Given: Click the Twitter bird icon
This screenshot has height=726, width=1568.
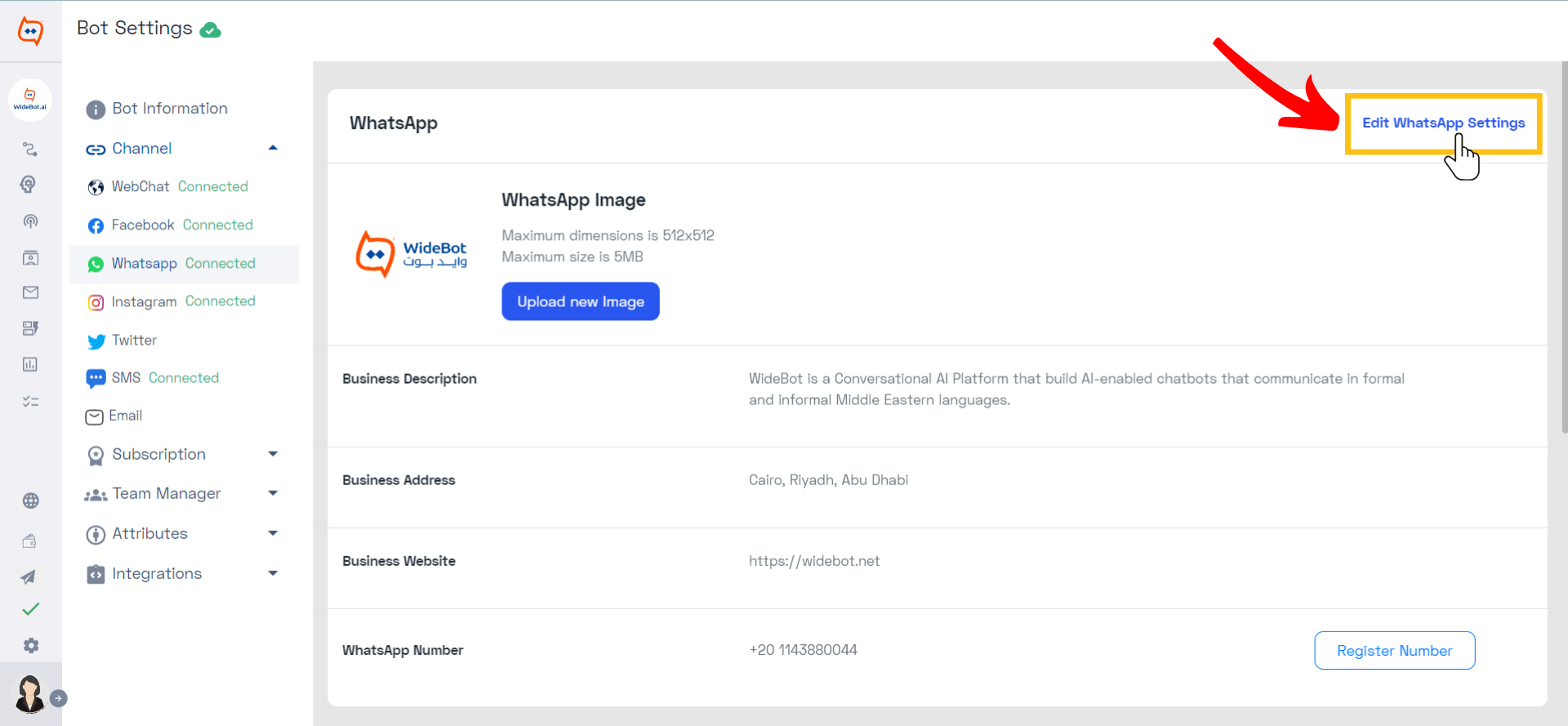Looking at the screenshot, I should pyautogui.click(x=96, y=341).
